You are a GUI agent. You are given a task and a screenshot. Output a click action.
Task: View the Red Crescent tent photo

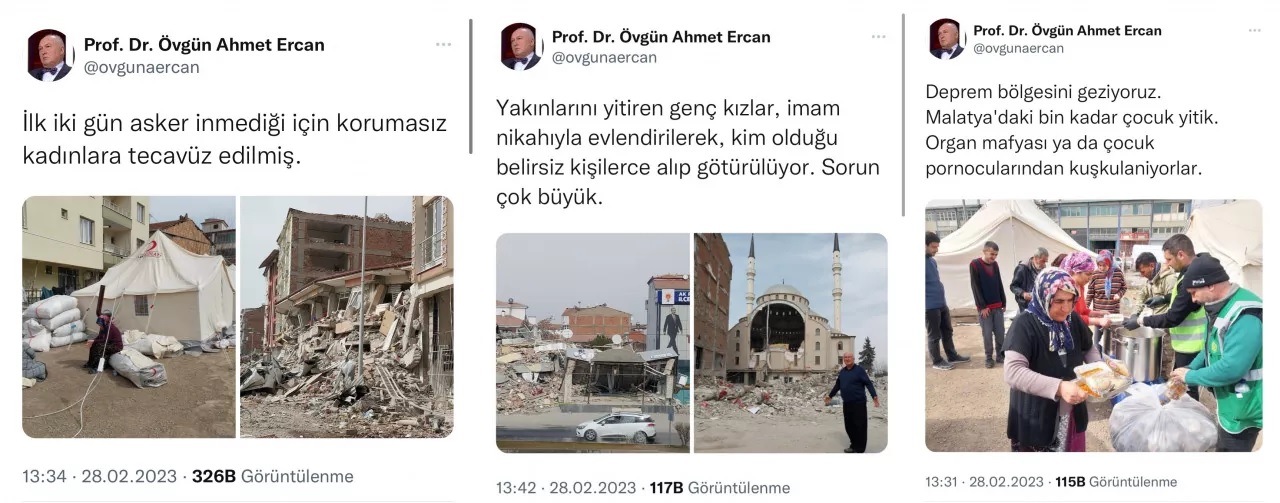point(129,317)
